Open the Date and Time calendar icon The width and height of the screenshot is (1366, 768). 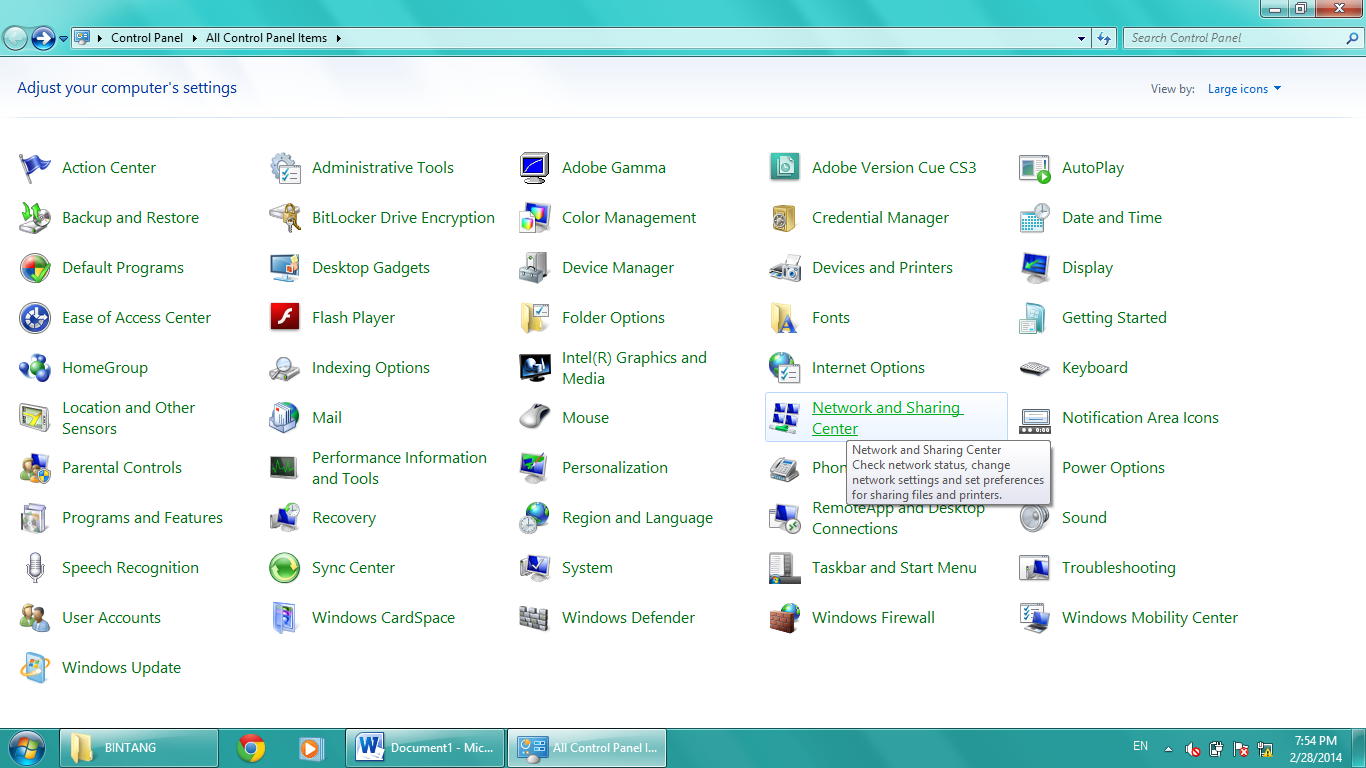pyautogui.click(x=1035, y=218)
